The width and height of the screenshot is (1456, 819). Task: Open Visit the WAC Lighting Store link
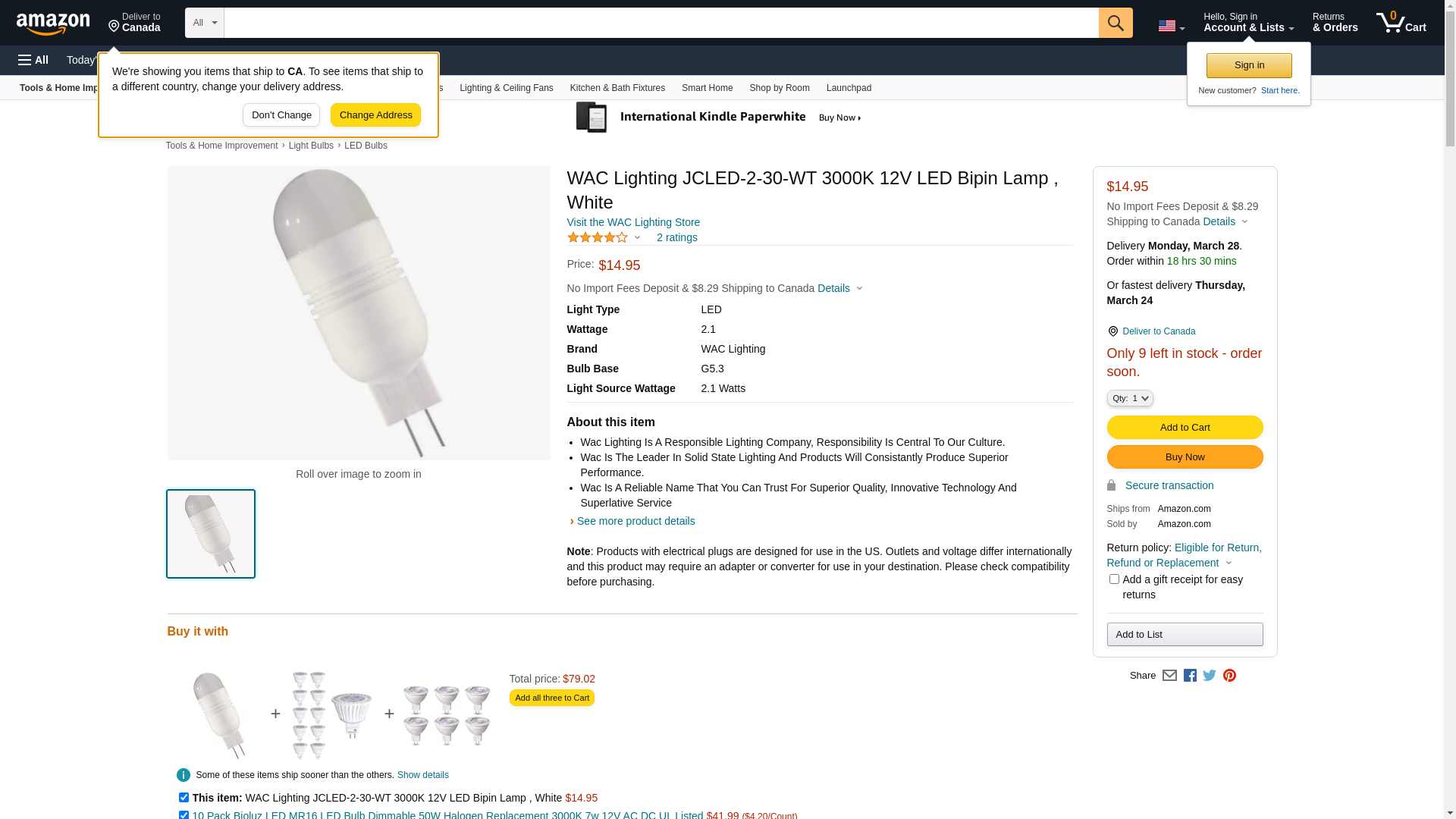tap(633, 222)
